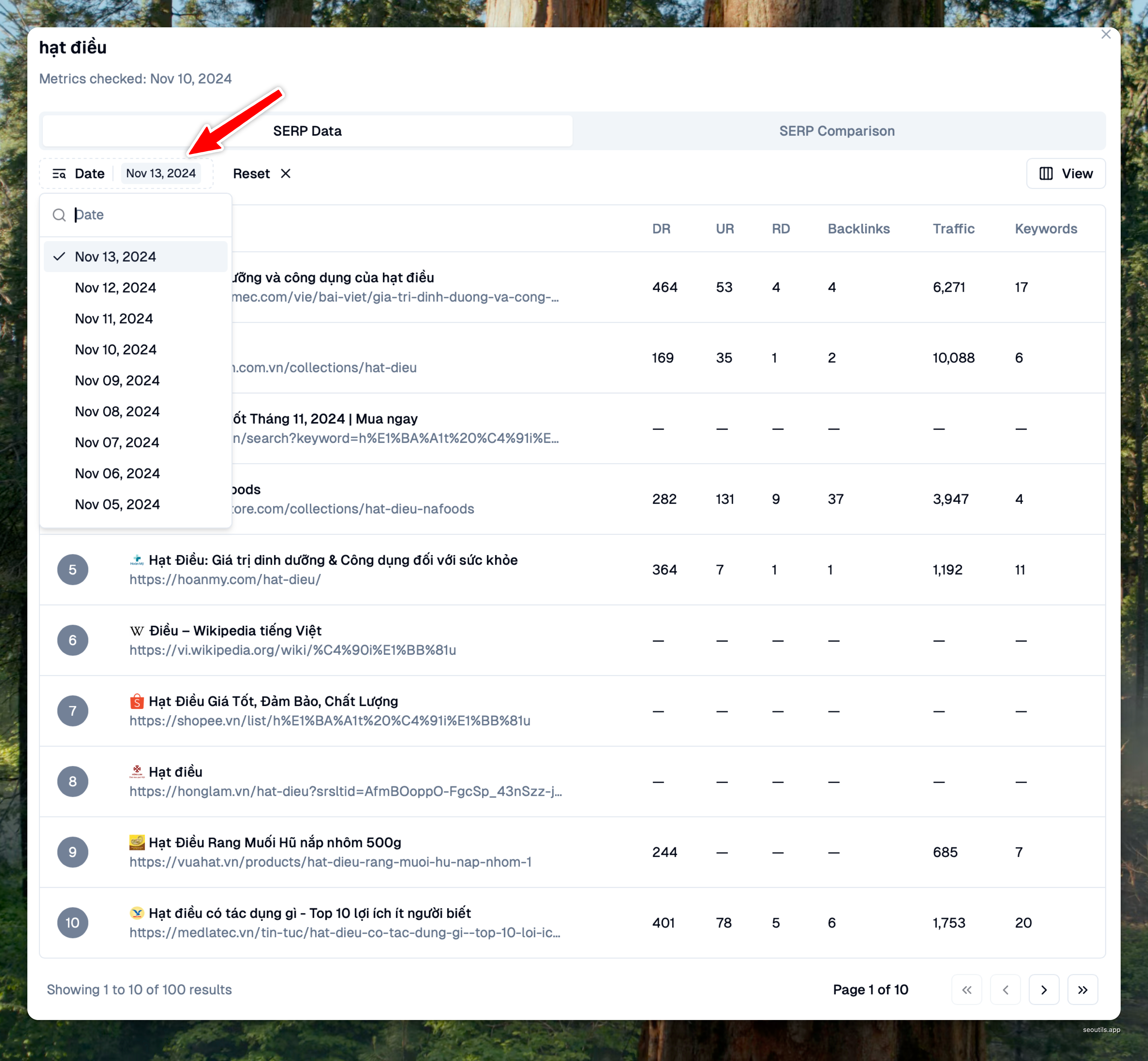Open the hoanmy.com hat-dieu link
Viewport: 1148px width, 1061px height.
click(x=225, y=580)
